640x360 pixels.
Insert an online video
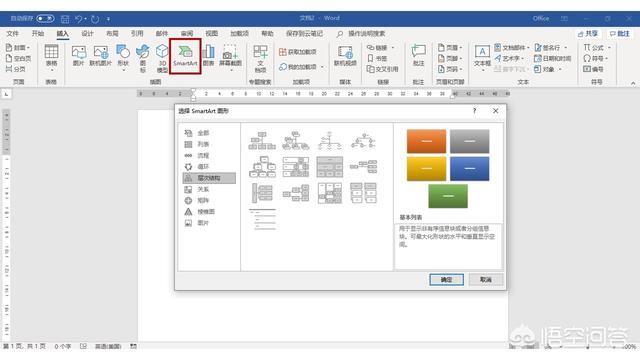point(345,56)
